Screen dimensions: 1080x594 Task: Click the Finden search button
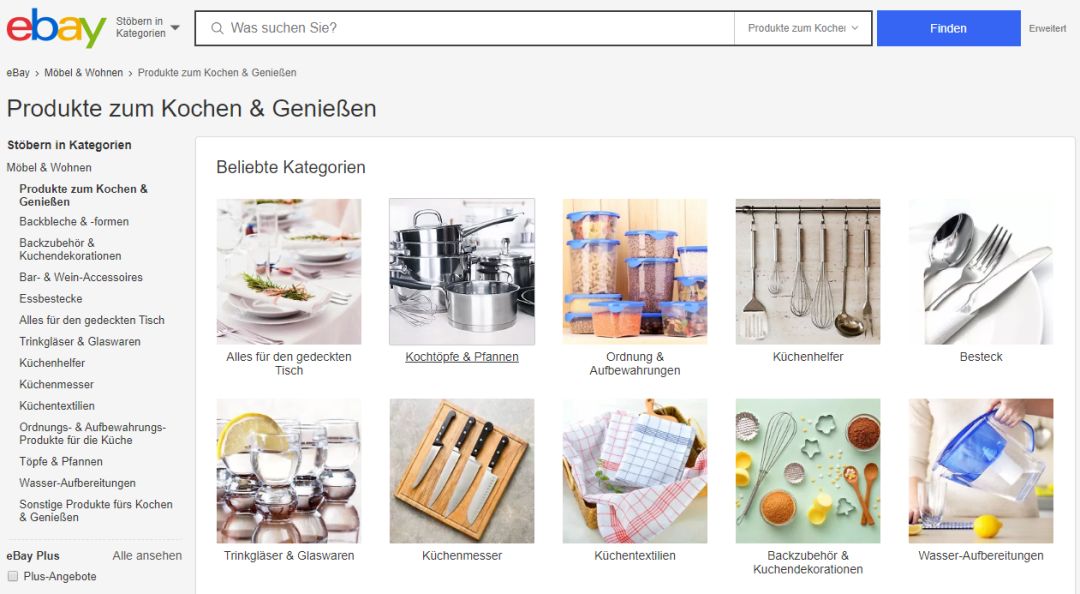click(948, 28)
